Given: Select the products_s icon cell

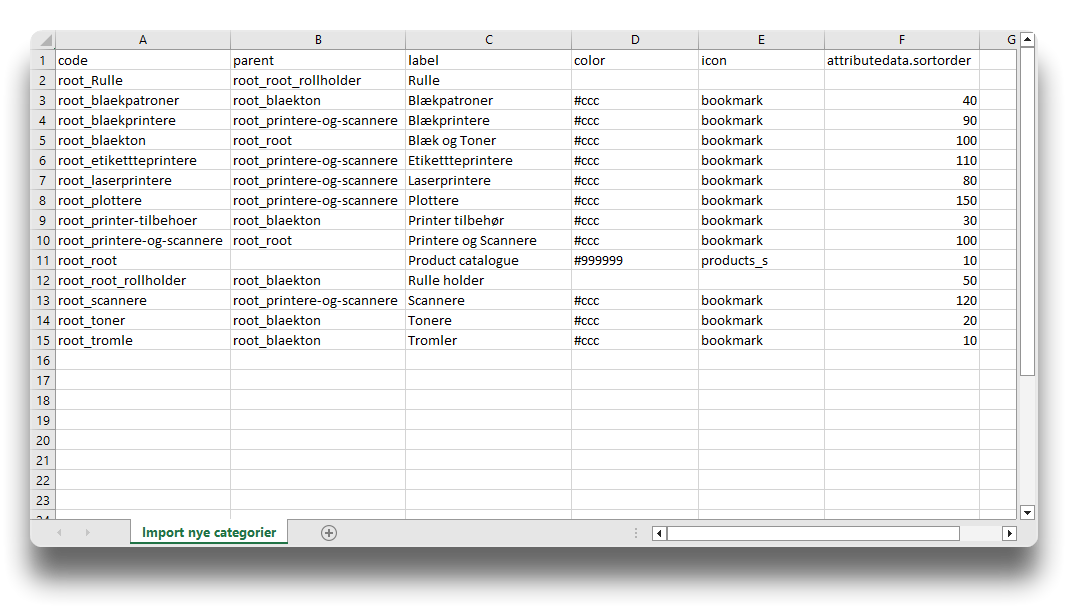Looking at the screenshot, I should (760, 260).
